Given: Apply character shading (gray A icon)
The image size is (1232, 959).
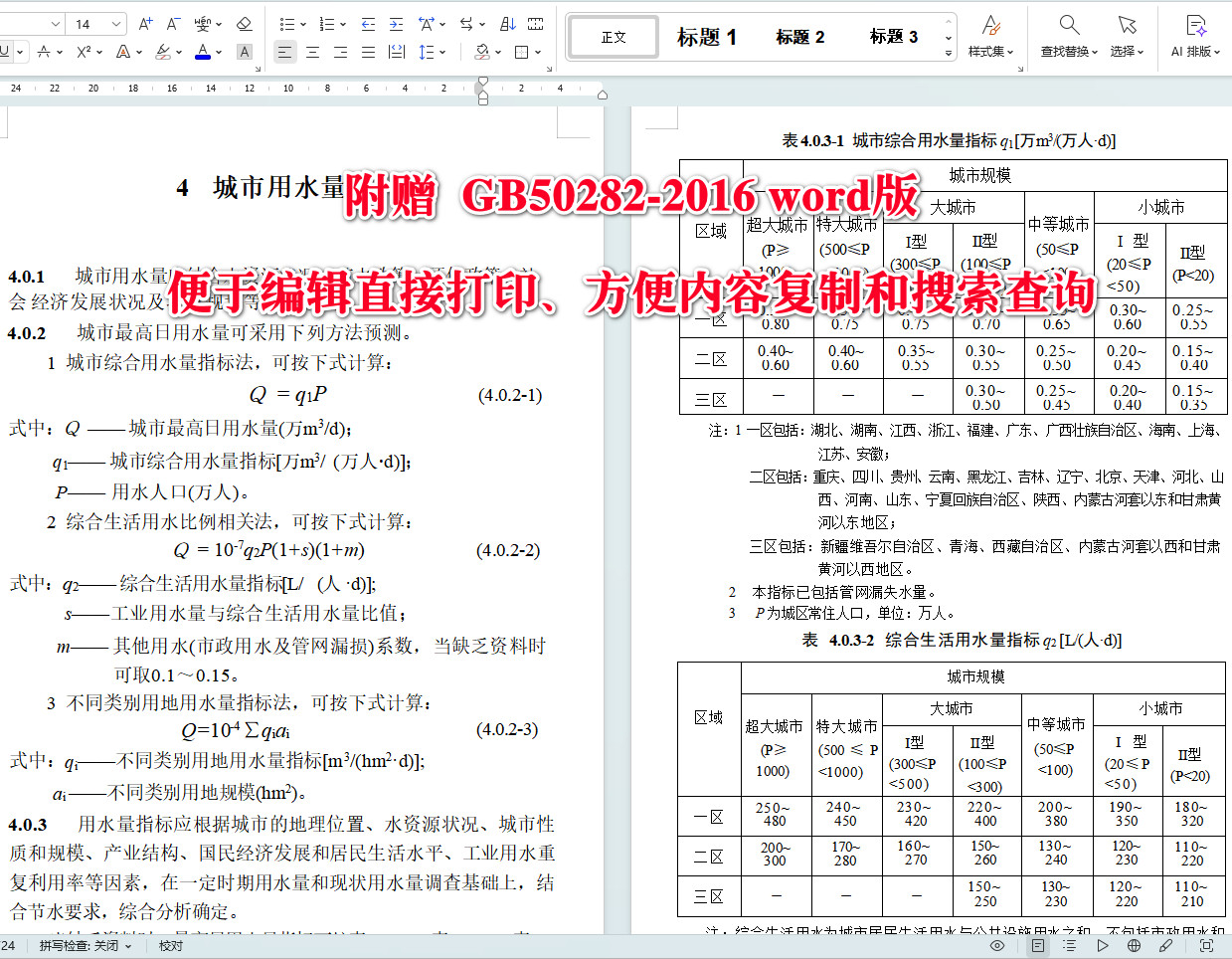Looking at the screenshot, I should pyautogui.click(x=245, y=52).
